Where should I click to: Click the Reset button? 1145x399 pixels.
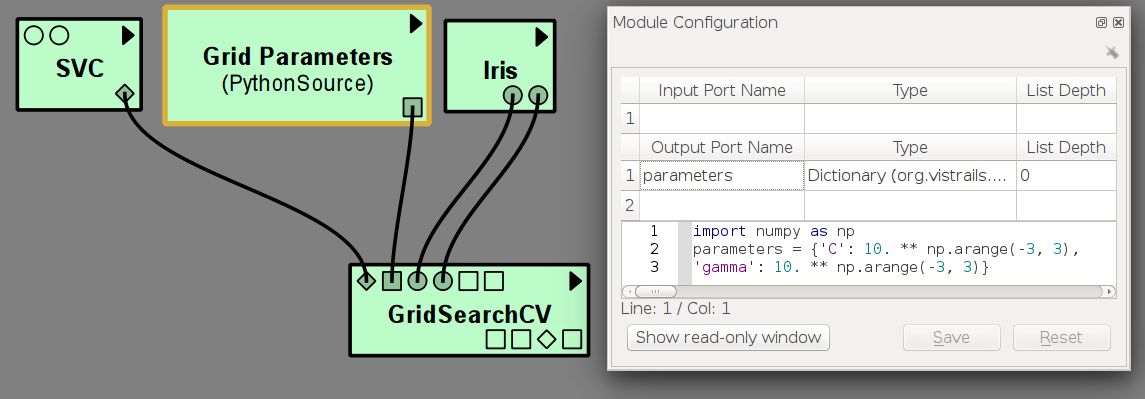pos(1061,338)
